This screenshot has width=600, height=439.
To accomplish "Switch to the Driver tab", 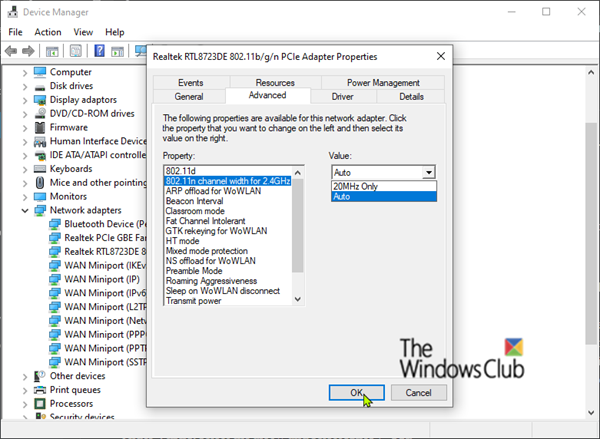I will click(x=342, y=96).
